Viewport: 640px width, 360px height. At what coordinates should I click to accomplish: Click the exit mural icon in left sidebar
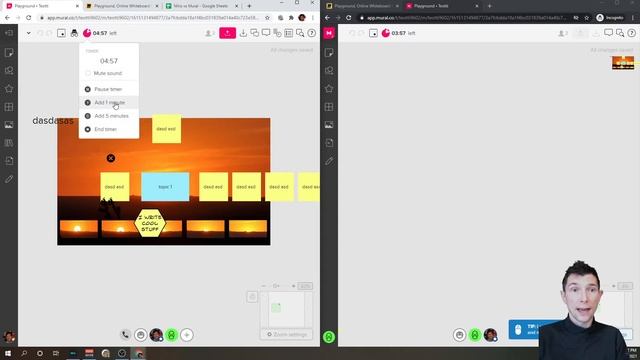pyautogui.click(x=9, y=33)
